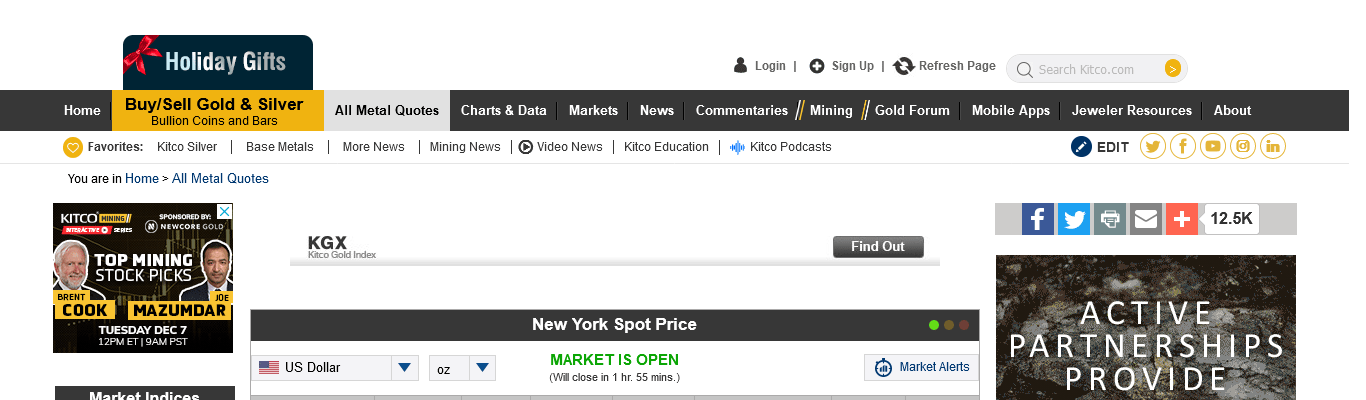Click the Refresh Page arrows icon
1366x400 pixels.
coord(904,66)
